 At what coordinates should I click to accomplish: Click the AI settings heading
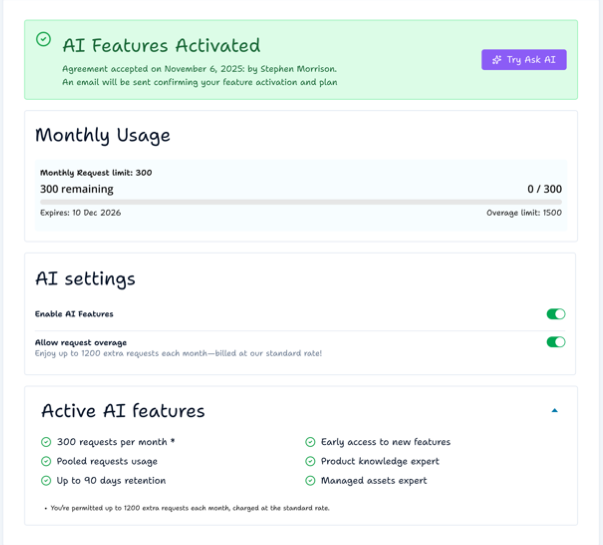pos(85,278)
